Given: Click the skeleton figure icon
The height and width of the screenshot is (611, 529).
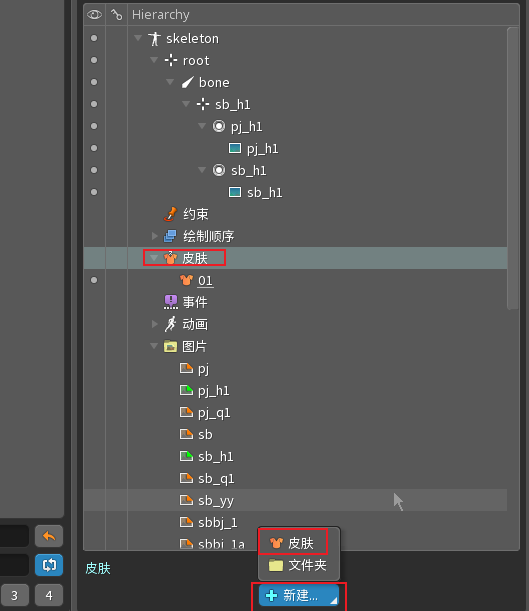Looking at the screenshot, I should (x=154, y=39).
